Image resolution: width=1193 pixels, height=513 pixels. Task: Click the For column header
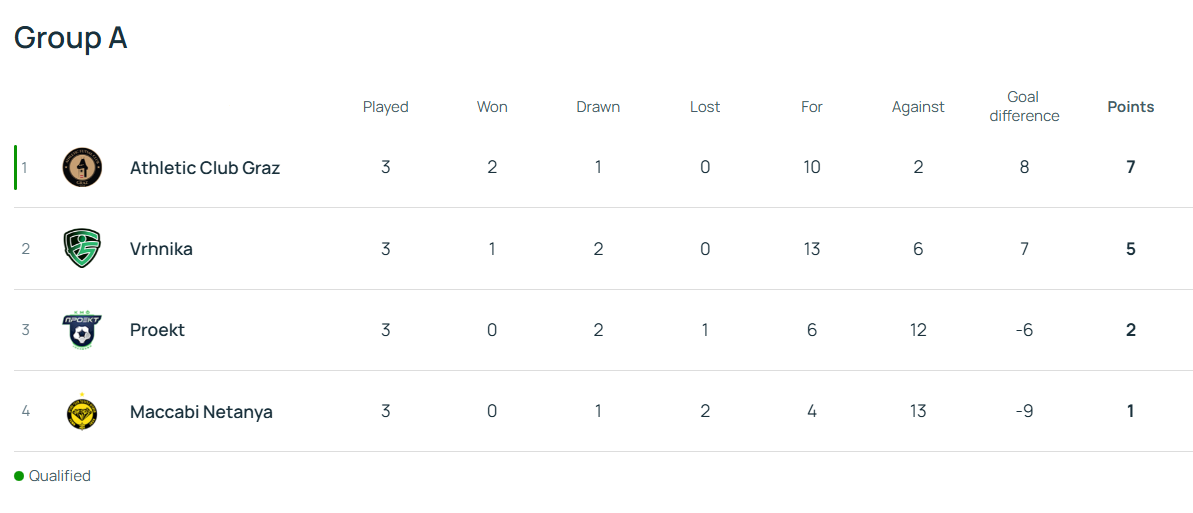812,107
